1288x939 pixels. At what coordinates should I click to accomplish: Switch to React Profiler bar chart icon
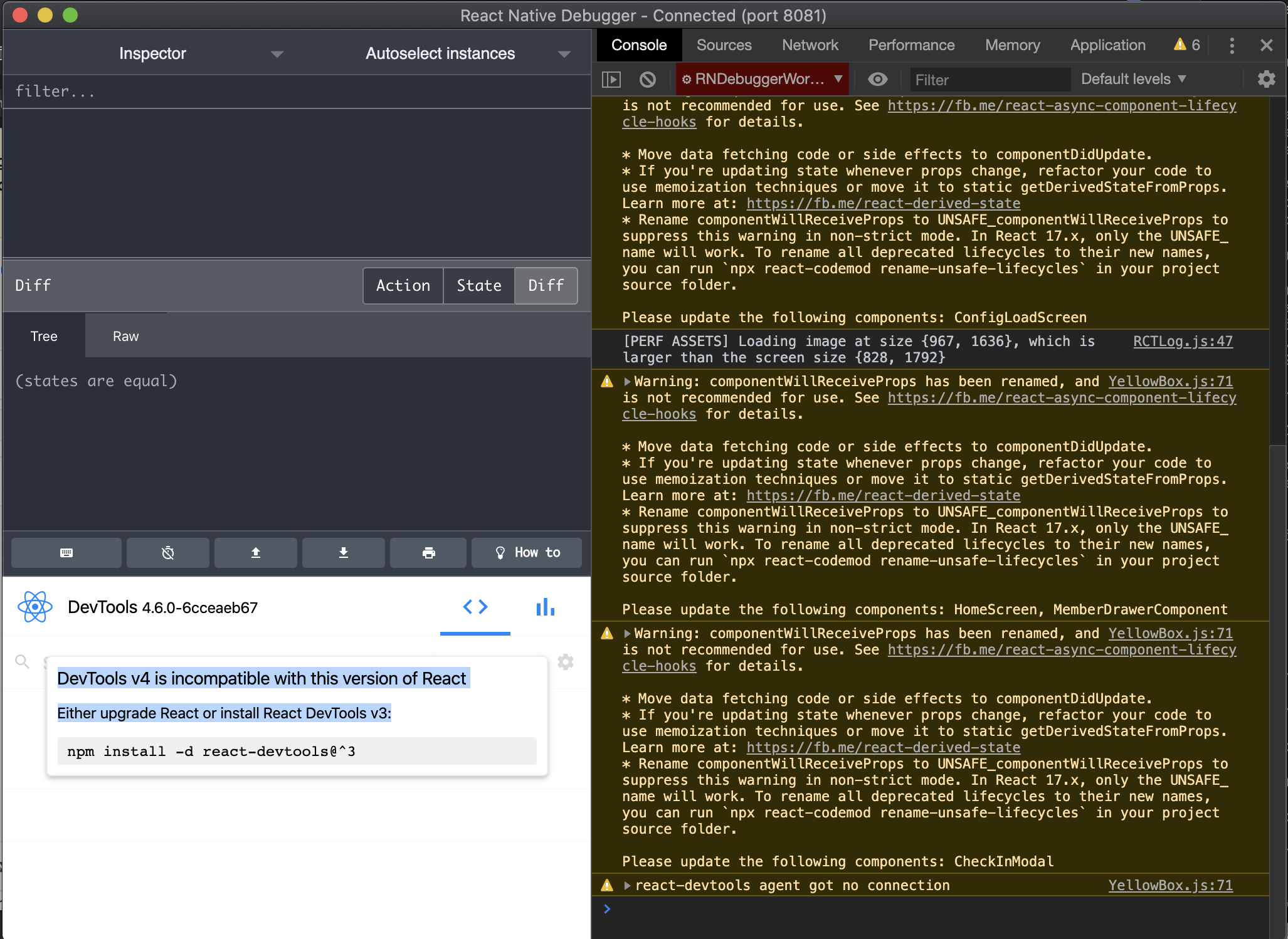tap(545, 607)
